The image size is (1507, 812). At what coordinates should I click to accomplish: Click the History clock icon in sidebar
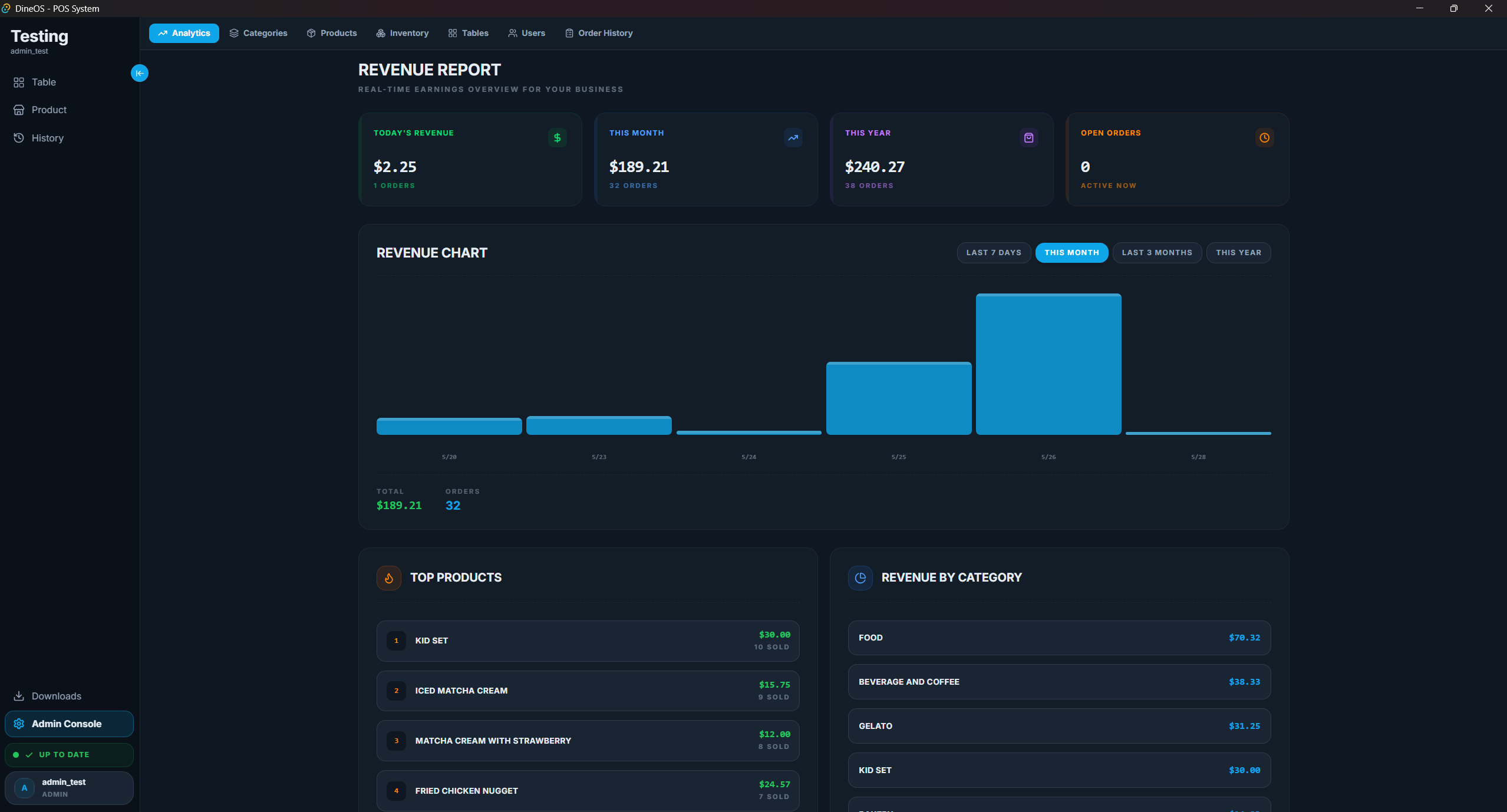pyautogui.click(x=19, y=138)
